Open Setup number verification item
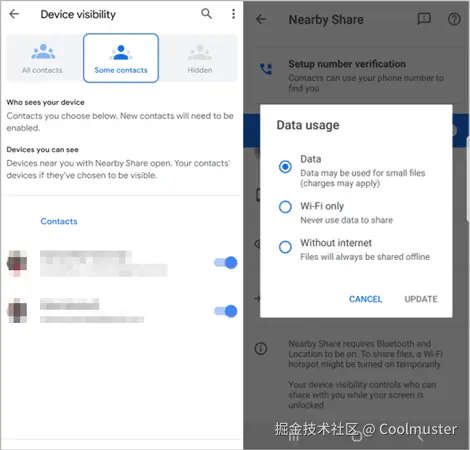470x450 pixels. pos(356,76)
